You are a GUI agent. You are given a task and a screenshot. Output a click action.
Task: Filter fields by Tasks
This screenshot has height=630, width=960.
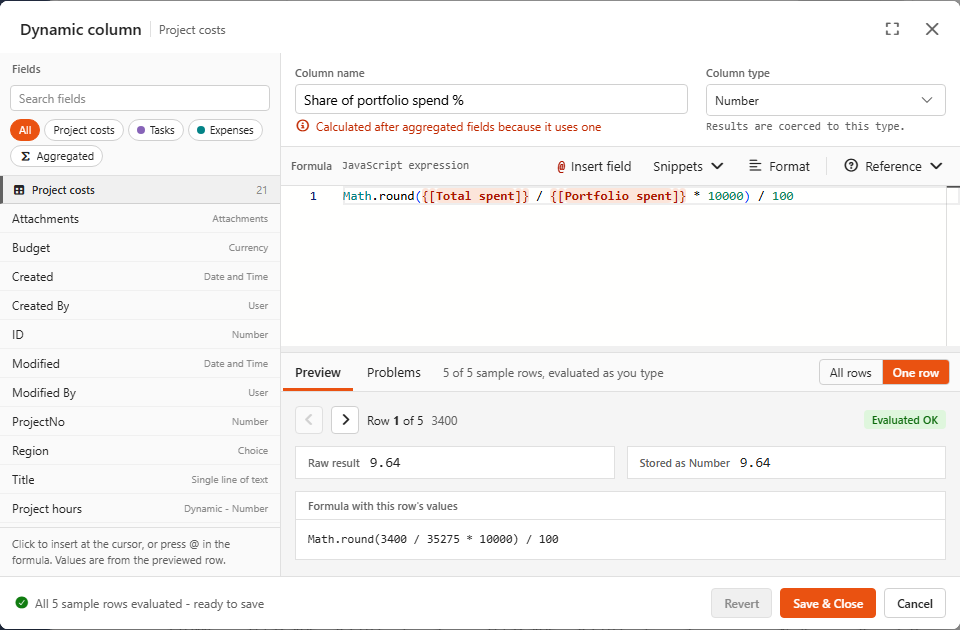click(x=156, y=130)
